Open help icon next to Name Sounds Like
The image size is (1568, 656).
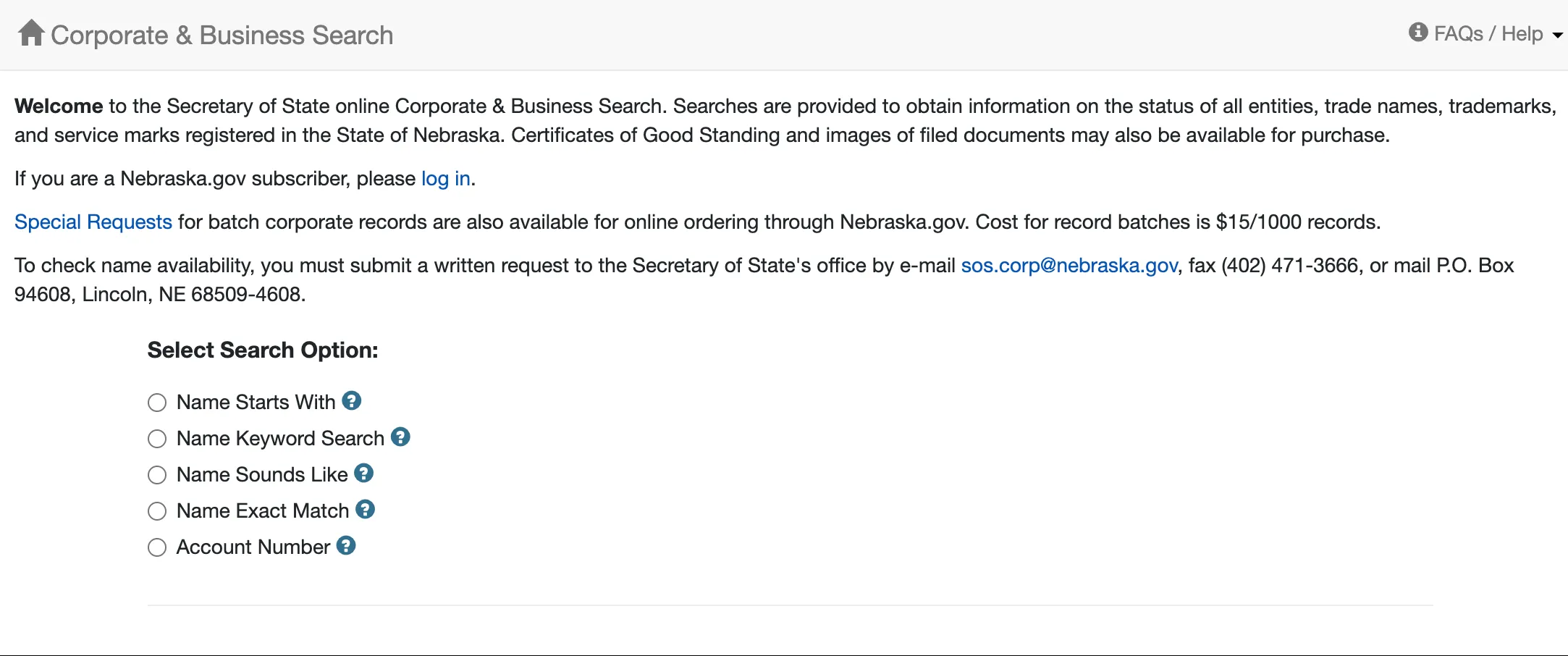click(x=364, y=473)
